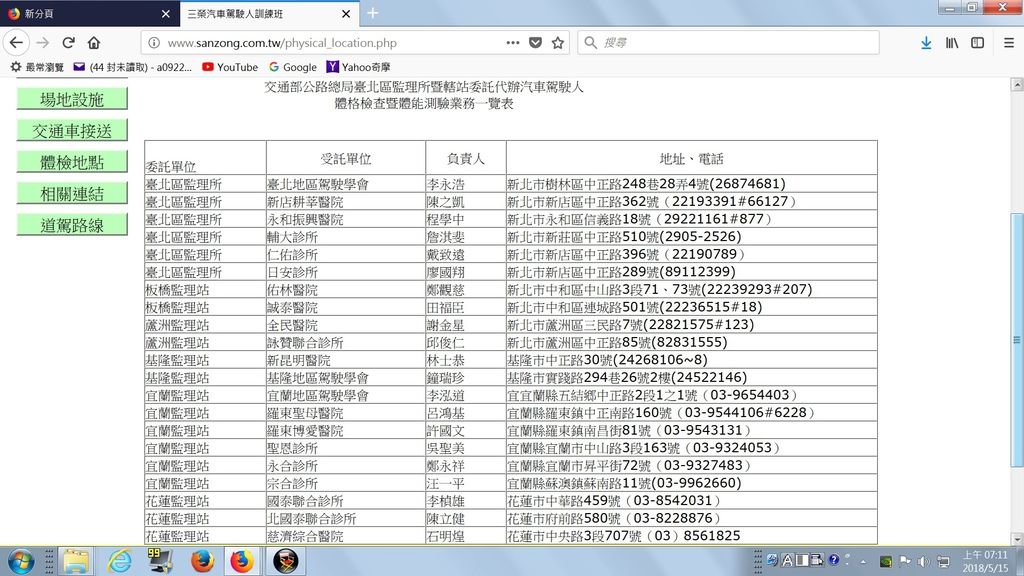1024x576 pixels.
Task: Open the Firefox home page
Action: [94, 42]
